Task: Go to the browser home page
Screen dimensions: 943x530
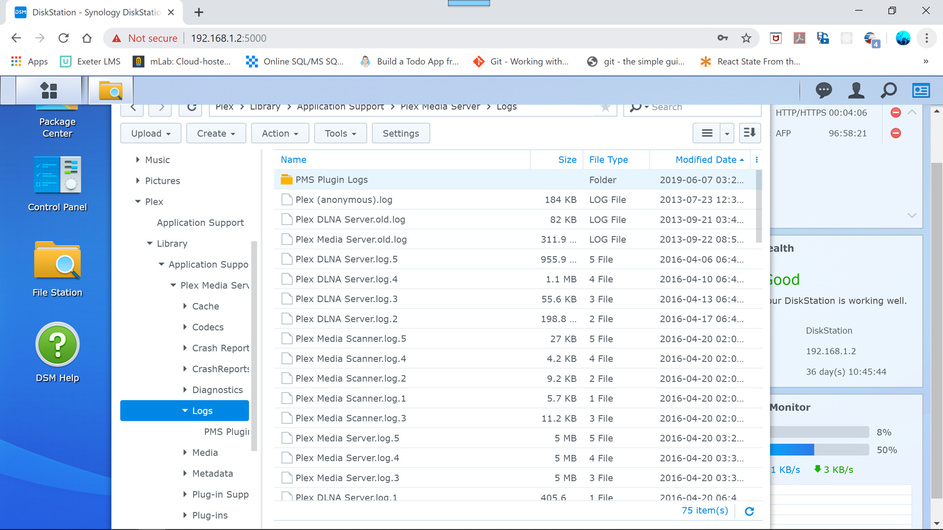Action: pos(87,38)
